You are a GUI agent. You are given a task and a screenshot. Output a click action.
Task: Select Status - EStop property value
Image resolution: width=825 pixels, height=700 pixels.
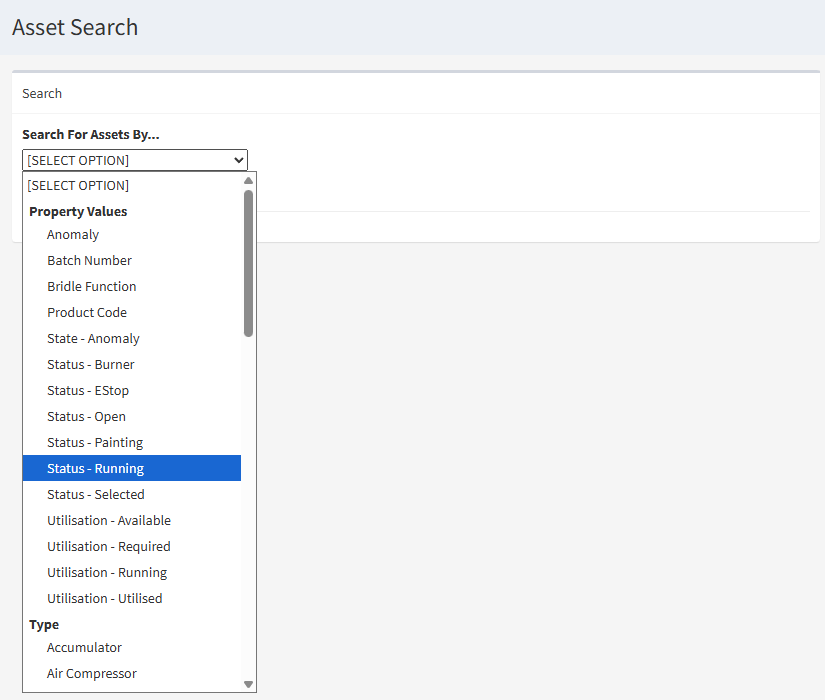point(89,390)
